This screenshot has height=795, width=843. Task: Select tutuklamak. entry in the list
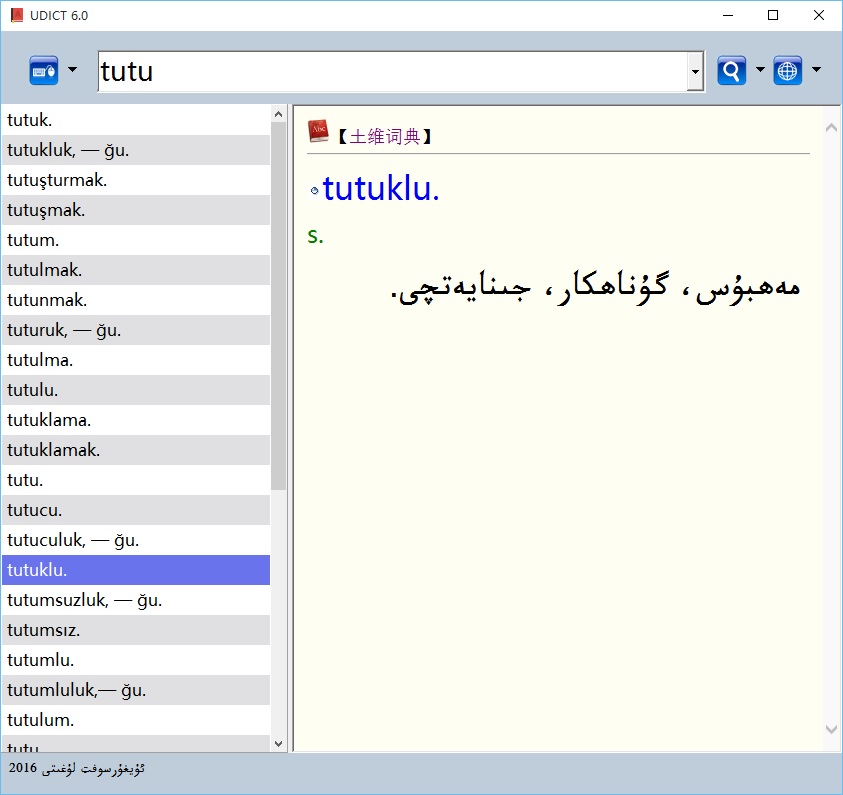(53, 450)
